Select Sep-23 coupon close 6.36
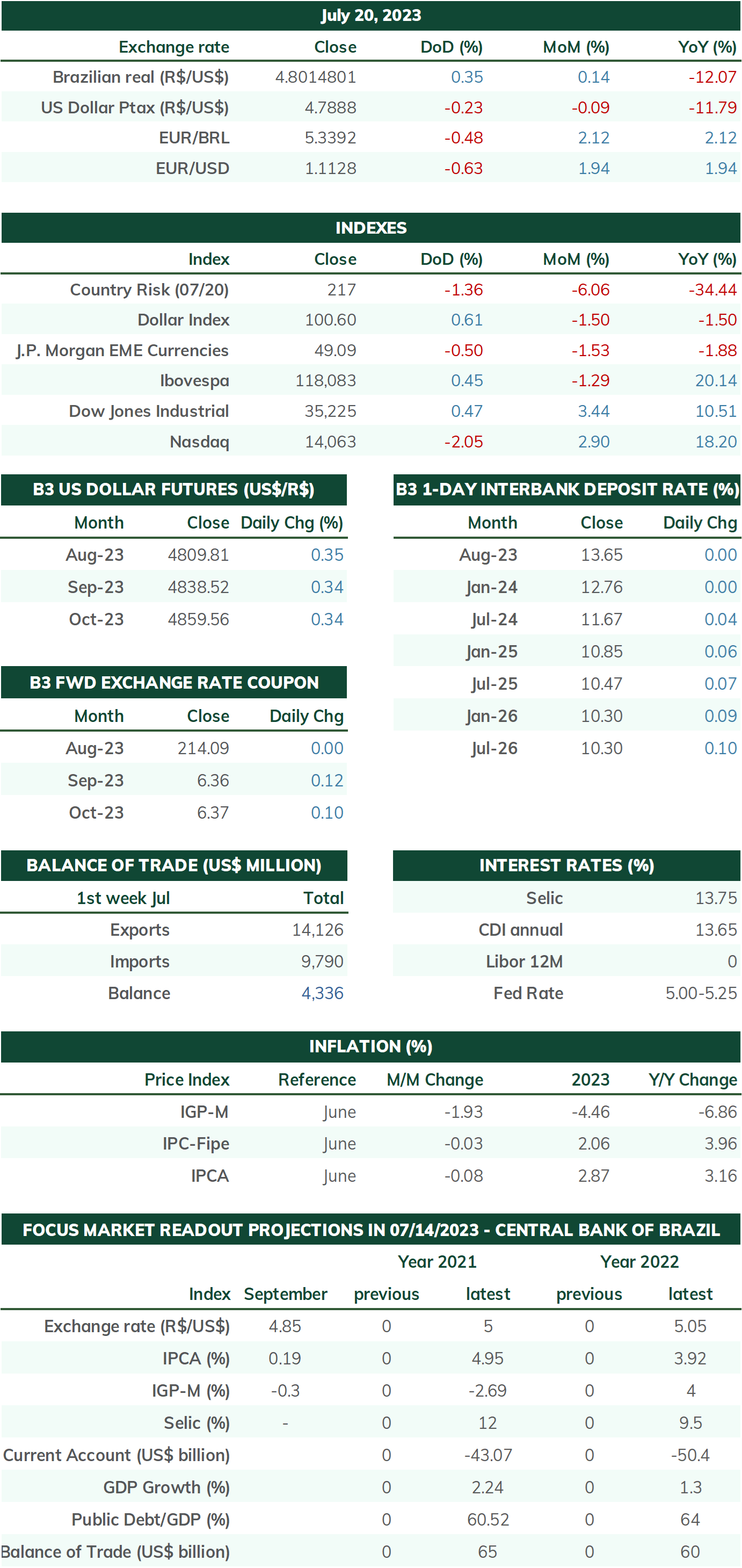742x1568 pixels. [213, 781]
